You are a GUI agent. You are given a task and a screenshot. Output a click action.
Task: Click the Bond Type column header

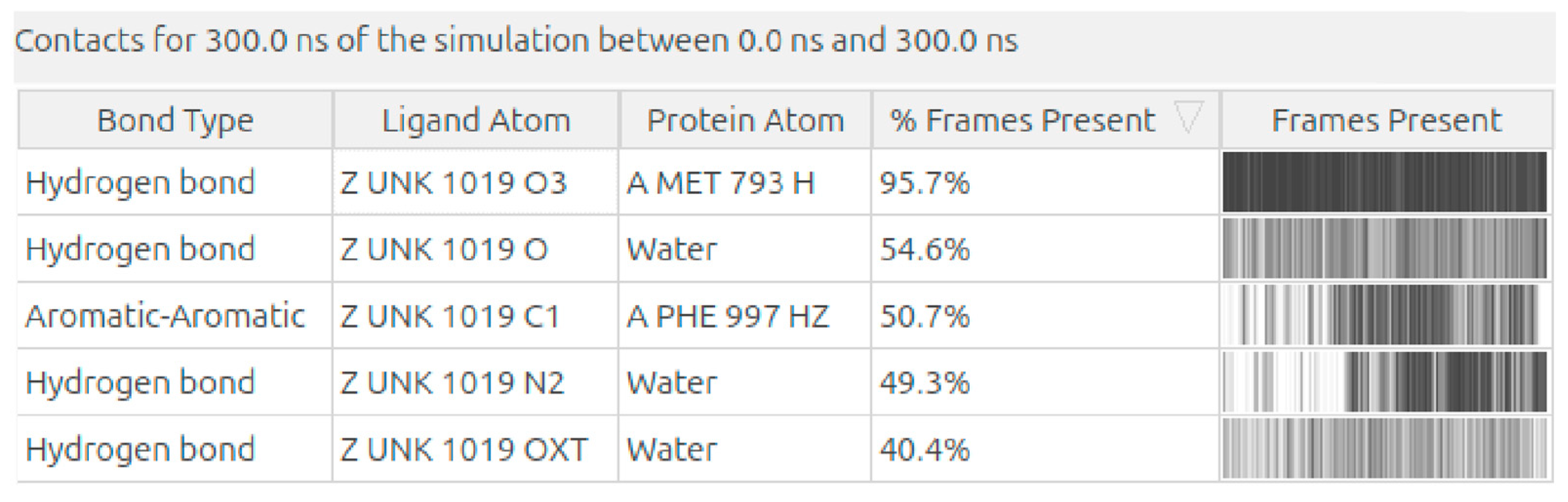tap(175, 120)
